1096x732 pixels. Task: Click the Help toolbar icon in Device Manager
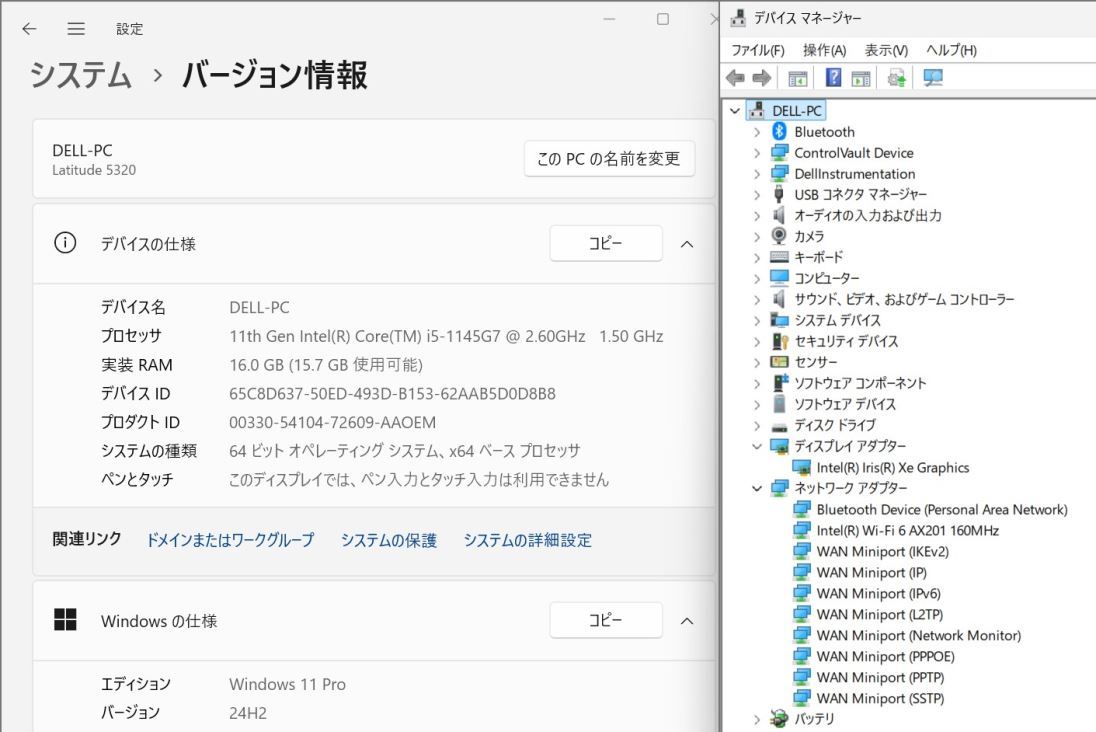[x=832, y=78]
